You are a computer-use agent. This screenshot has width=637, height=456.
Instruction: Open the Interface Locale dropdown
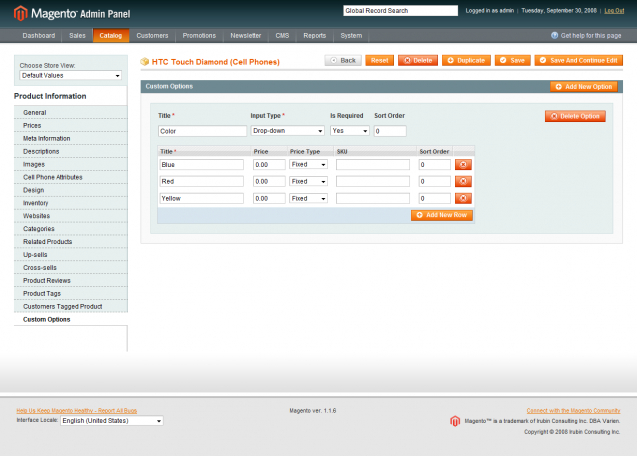click(112, 421)
